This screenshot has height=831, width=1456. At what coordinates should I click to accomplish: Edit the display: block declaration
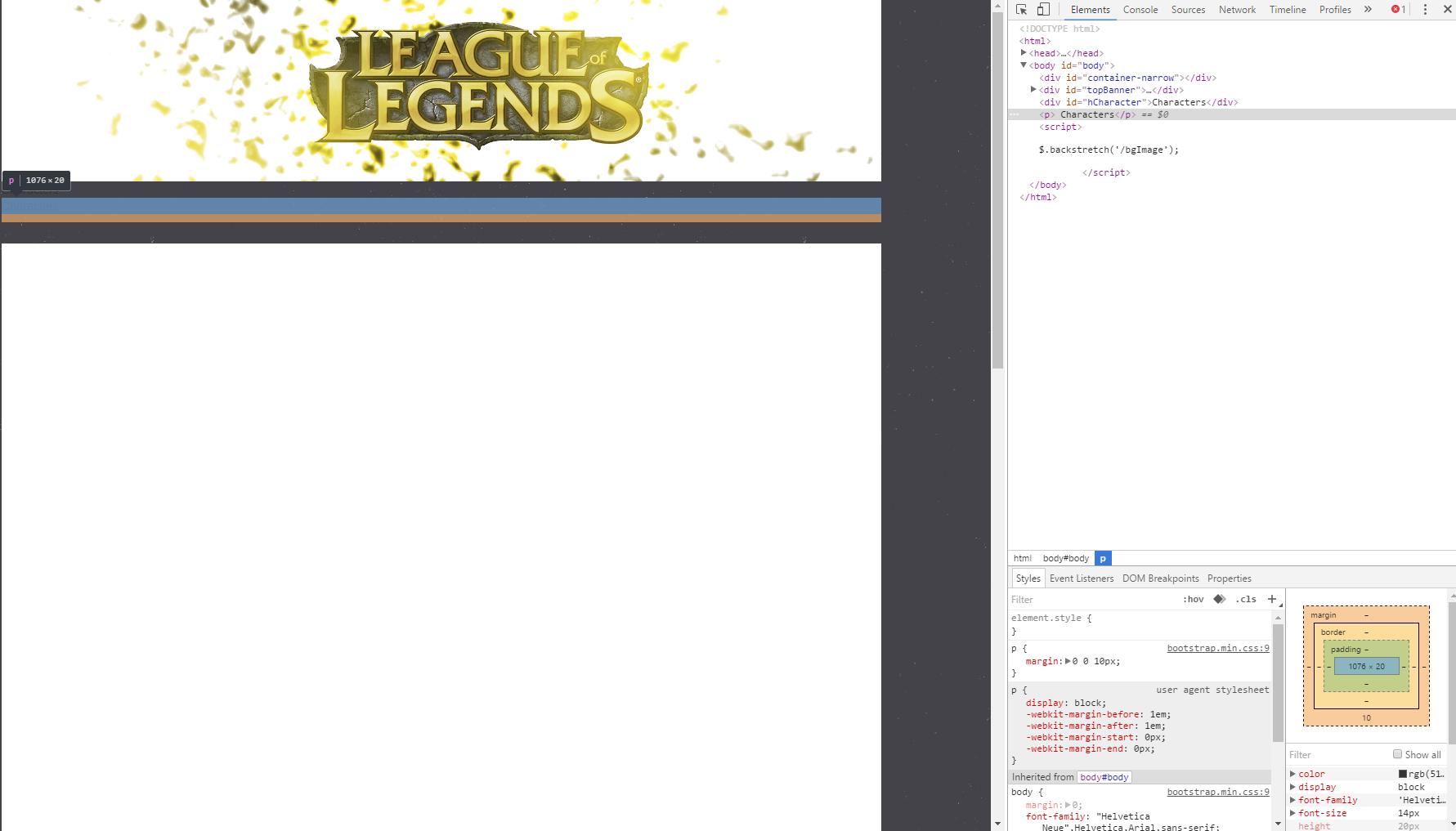click(x=1066, y=703)
